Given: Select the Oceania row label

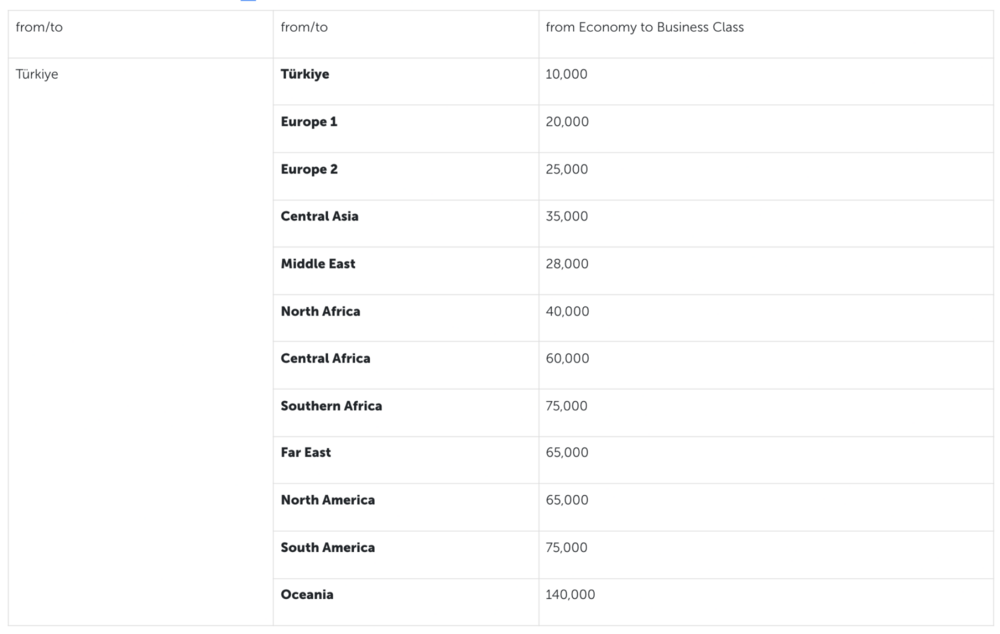Looking at the screenshot, I should [307, 595].
